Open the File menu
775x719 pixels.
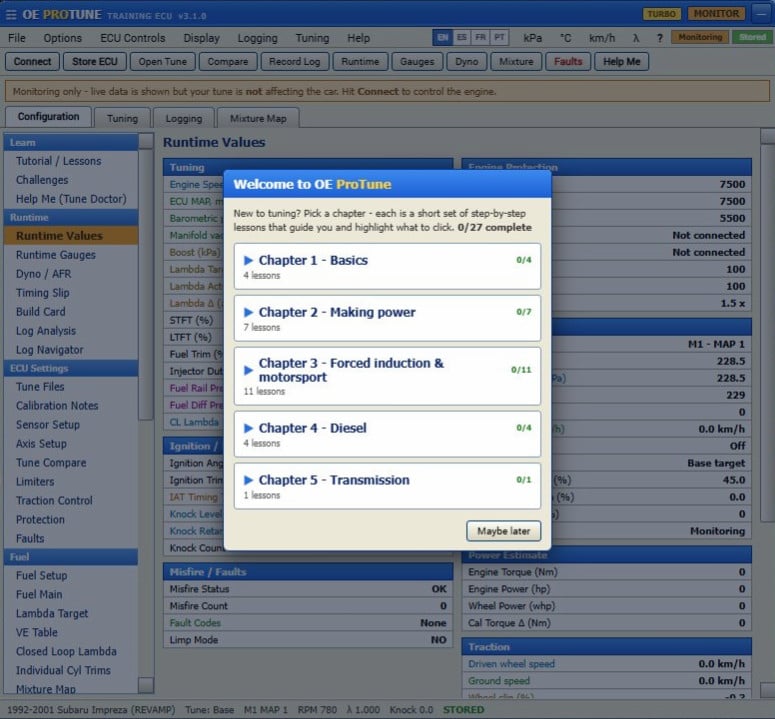coord(17,38)
